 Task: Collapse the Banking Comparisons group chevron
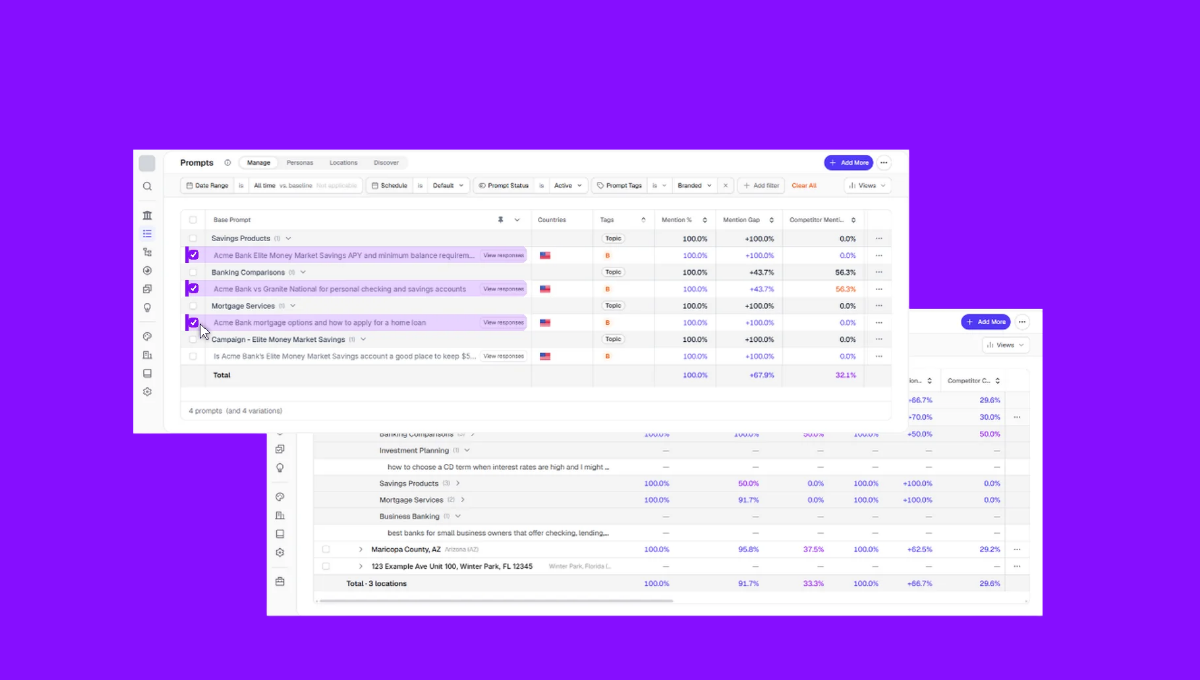pyautogui.click(x=303, y=272)
